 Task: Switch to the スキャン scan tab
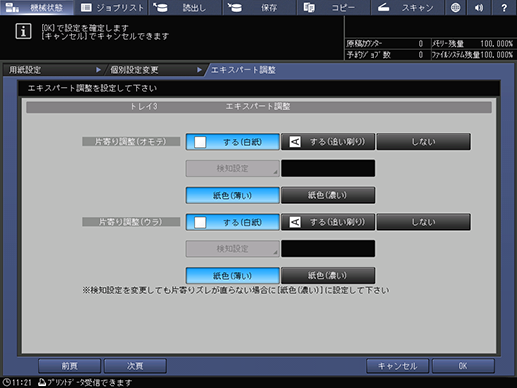coord(407,7)
